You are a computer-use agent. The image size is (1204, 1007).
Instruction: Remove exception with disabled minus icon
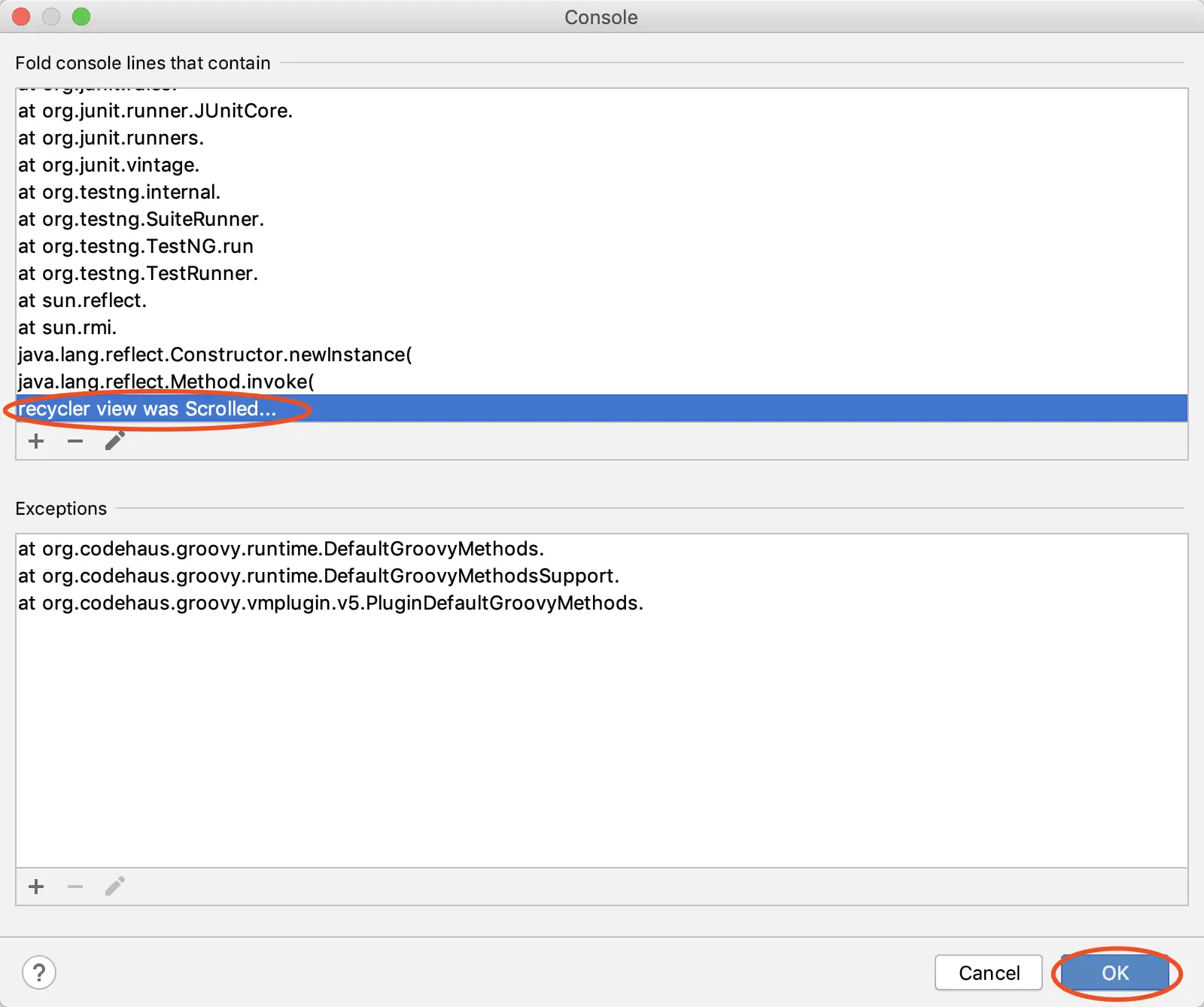pyautogui.click(x=75, y=887)
